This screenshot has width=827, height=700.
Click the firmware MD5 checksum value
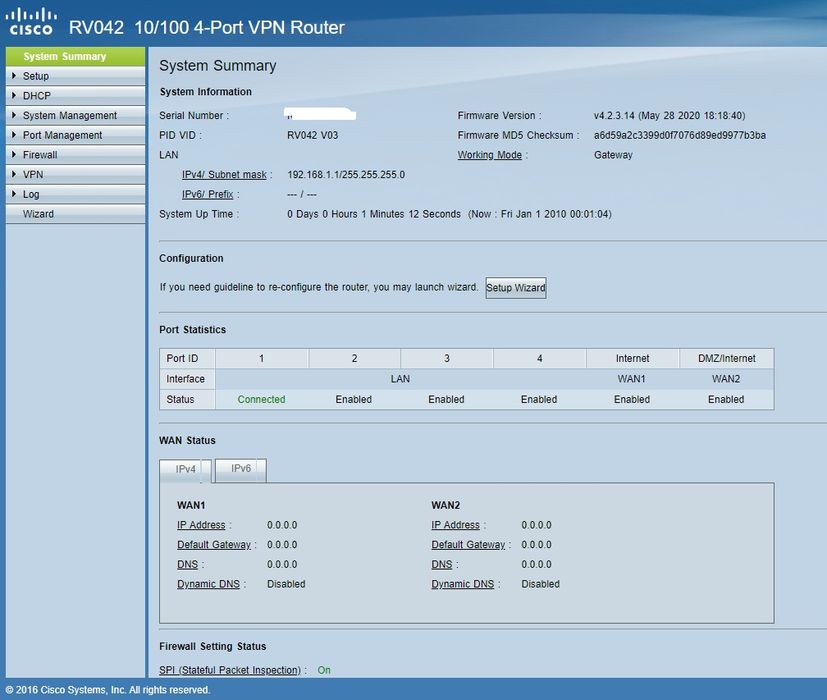coord(680,135)
